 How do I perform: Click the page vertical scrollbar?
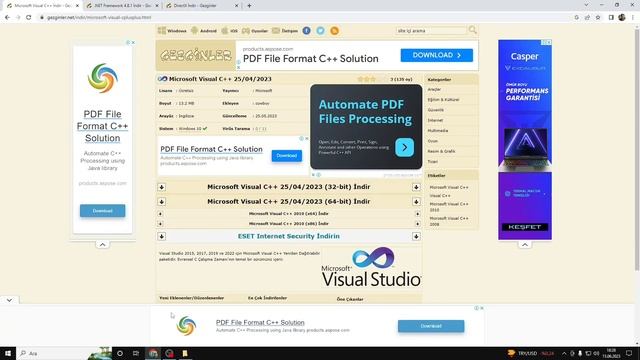pyautogui.click(x=637, y=149)
